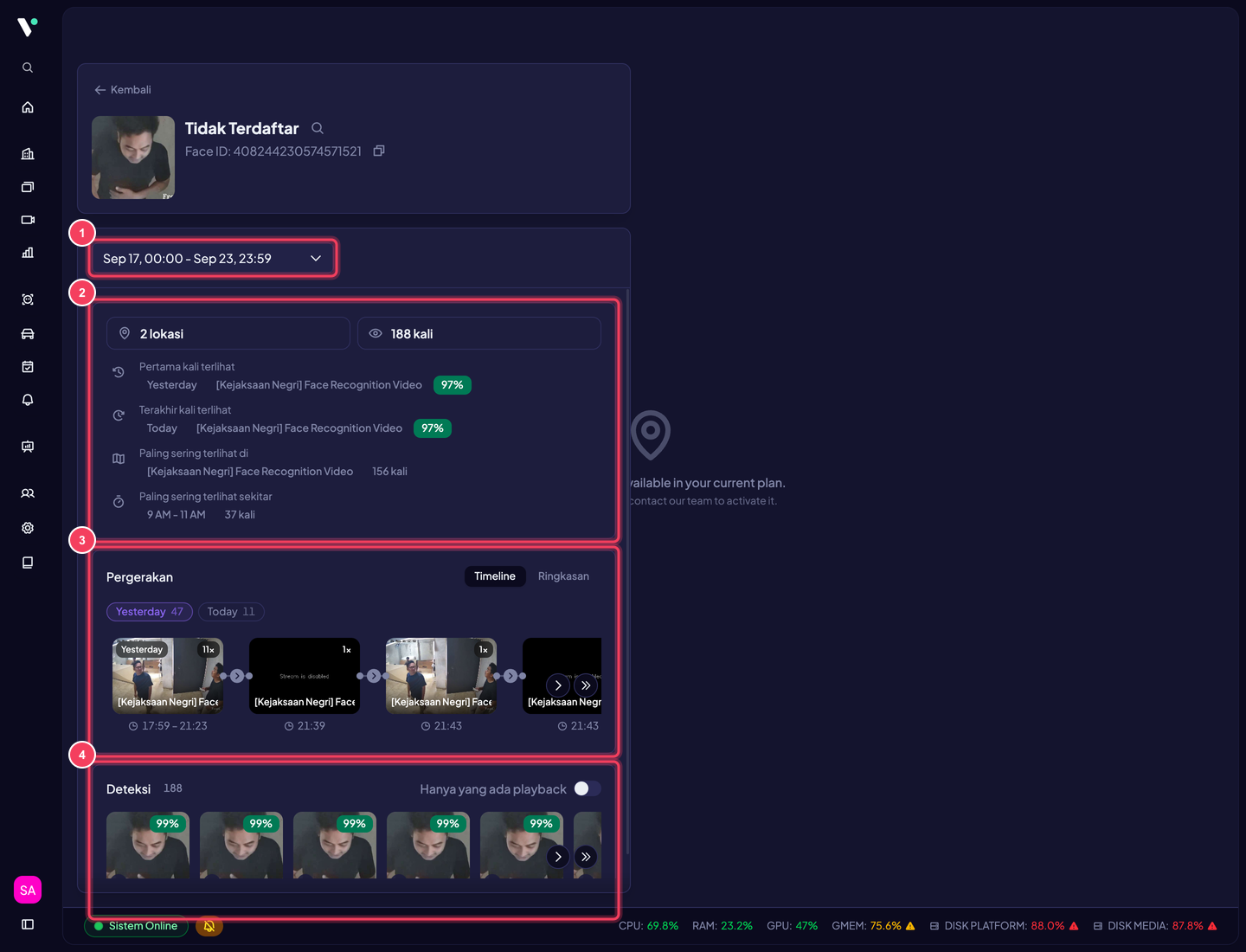Open the face profile photo thumbnail
Image resolution: width=1246 pixels, height=952 pixels.
[133, 158]
